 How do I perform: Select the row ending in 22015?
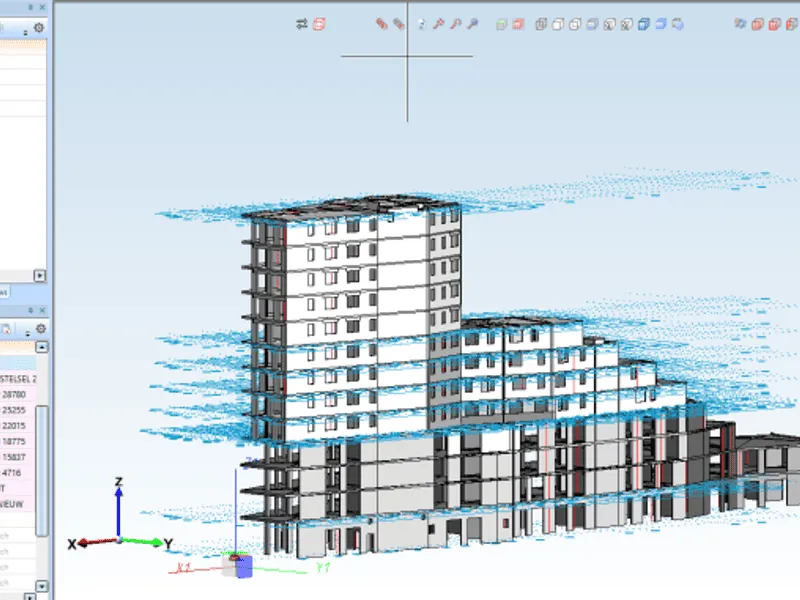(18, 426)
